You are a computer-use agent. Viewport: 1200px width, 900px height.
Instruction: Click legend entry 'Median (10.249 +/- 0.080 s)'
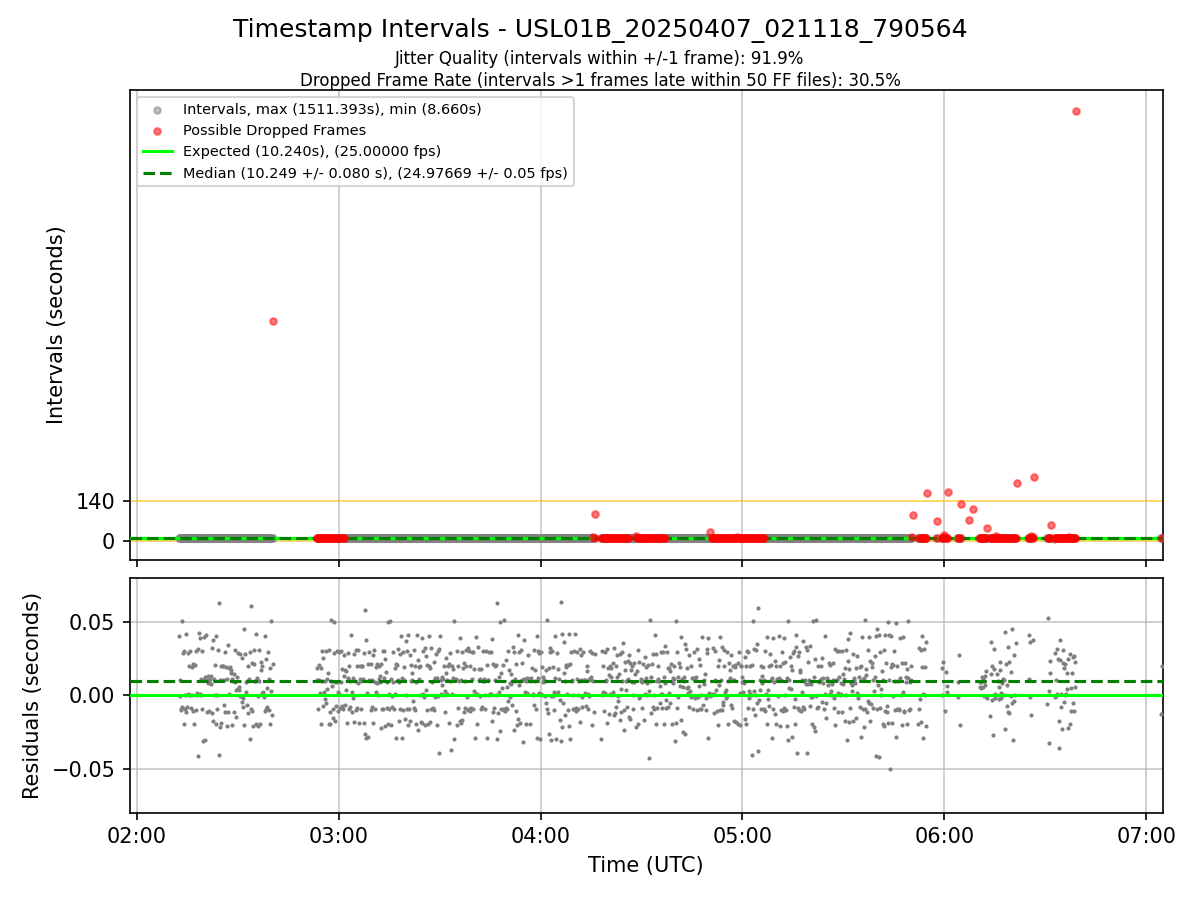[375, 173]
